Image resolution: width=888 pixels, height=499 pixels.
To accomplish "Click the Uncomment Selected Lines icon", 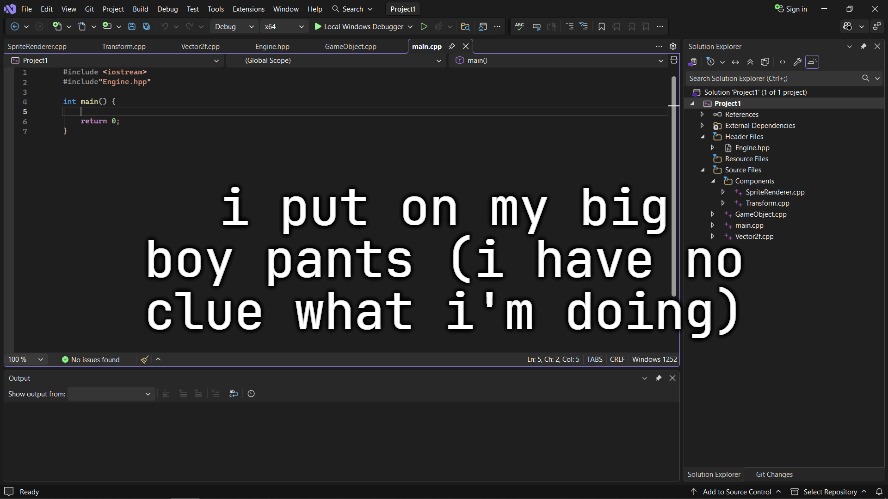I will tap(583, 27).
